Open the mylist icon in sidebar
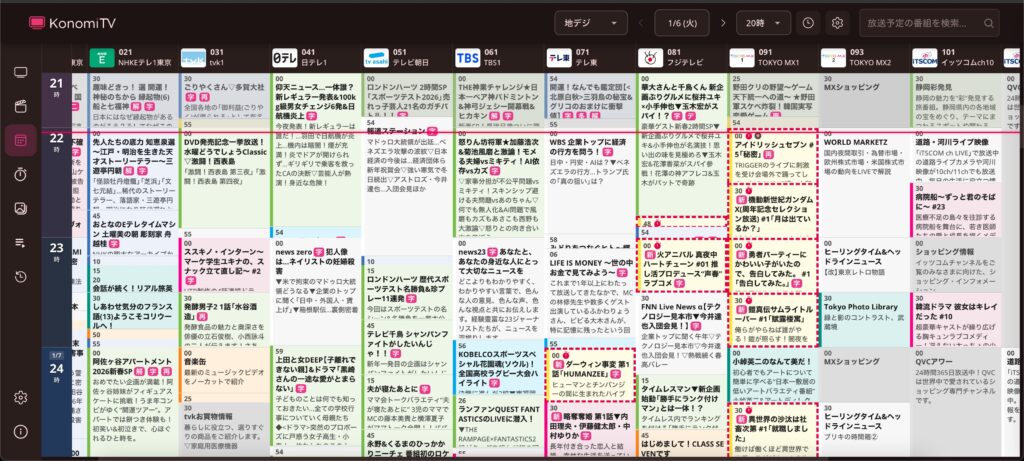 pyautogui.click(x=20, y=242)
